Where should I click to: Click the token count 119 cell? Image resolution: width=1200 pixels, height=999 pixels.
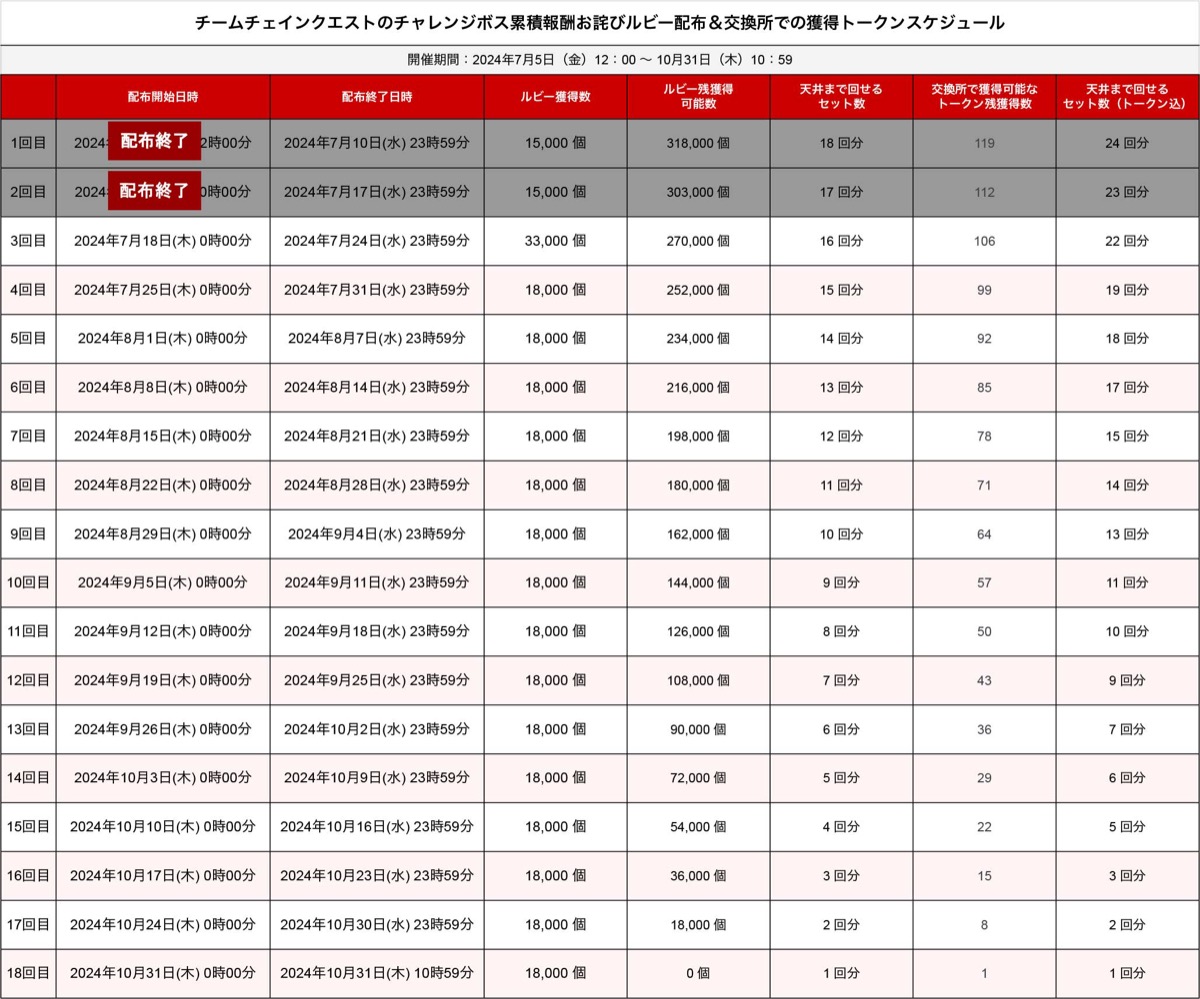point(984,143)
